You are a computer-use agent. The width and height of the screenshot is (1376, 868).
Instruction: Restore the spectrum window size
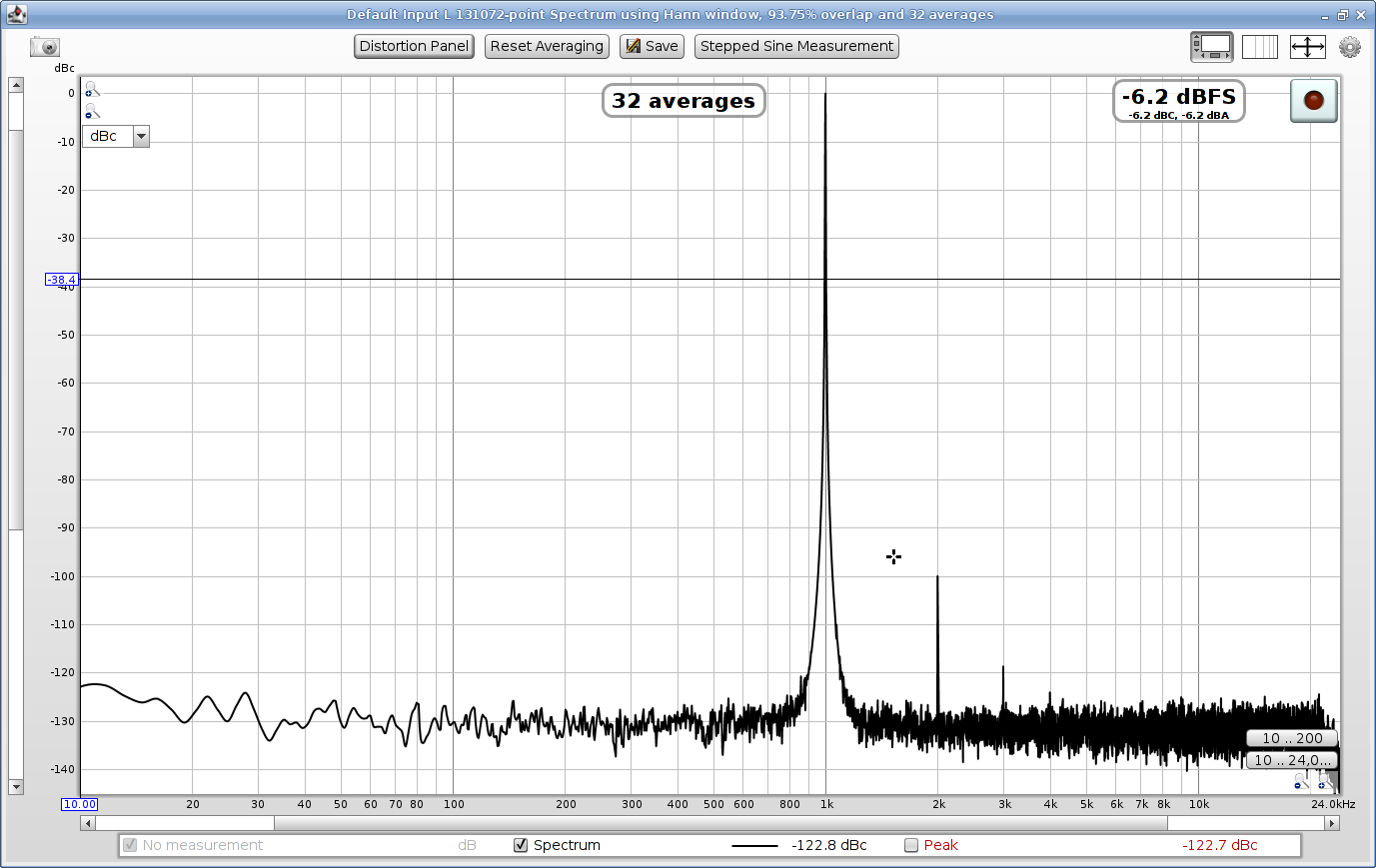(x=1343, y=15)
